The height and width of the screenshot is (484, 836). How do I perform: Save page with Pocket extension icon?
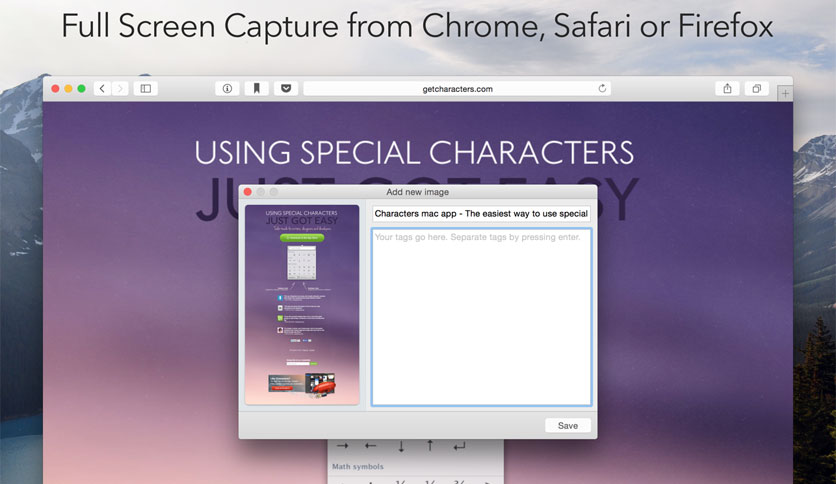(x=286, y=88)
